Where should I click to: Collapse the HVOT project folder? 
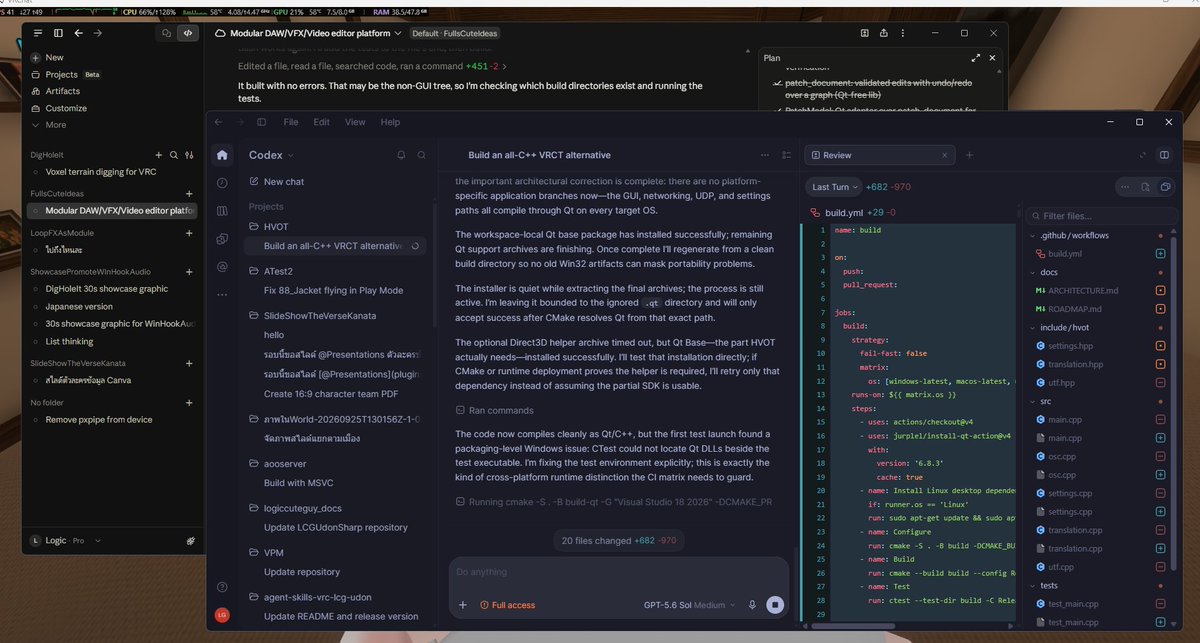269,227
